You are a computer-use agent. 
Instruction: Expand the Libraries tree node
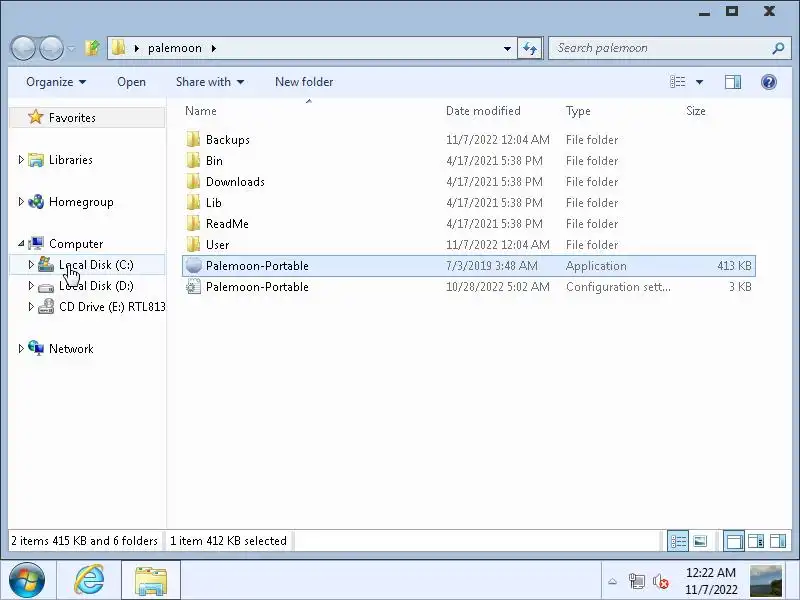(x=21, y=160)
